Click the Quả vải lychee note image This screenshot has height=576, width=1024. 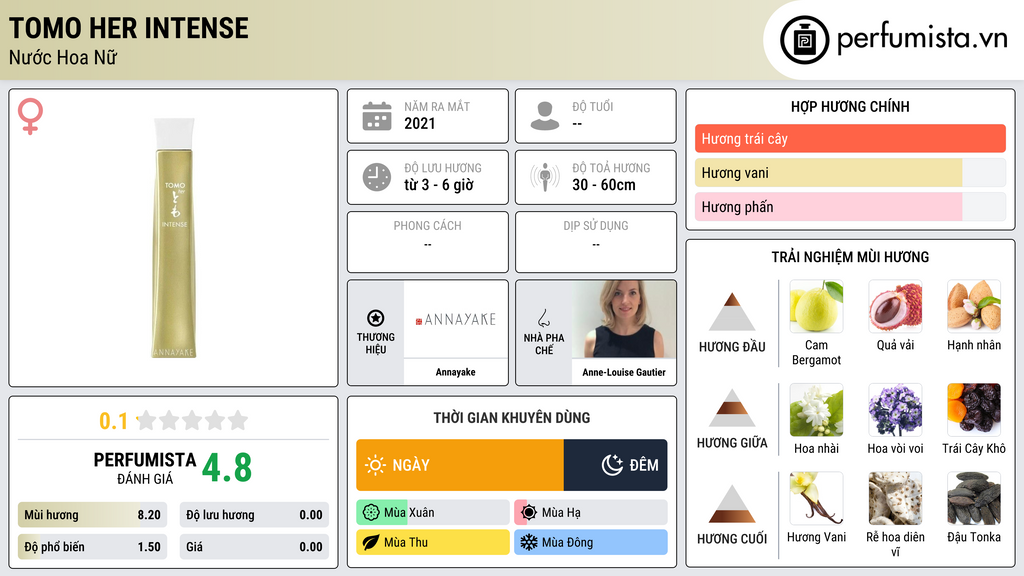click(895, 306)
